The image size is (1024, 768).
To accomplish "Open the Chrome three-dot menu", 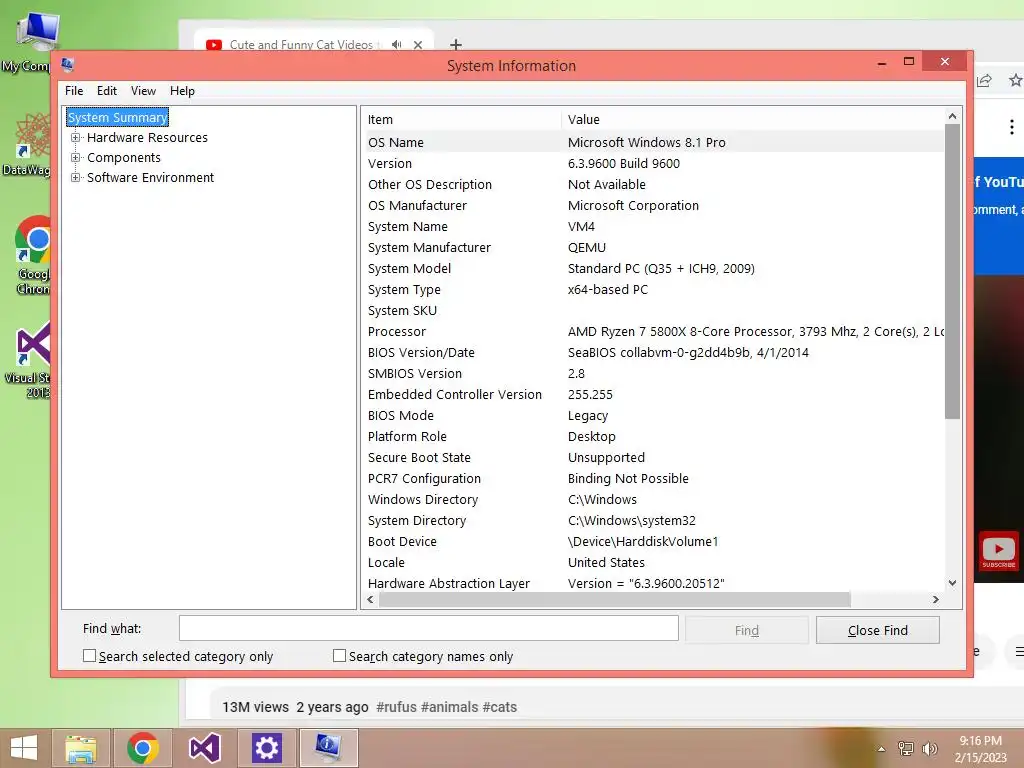I will click(1012, 127).
